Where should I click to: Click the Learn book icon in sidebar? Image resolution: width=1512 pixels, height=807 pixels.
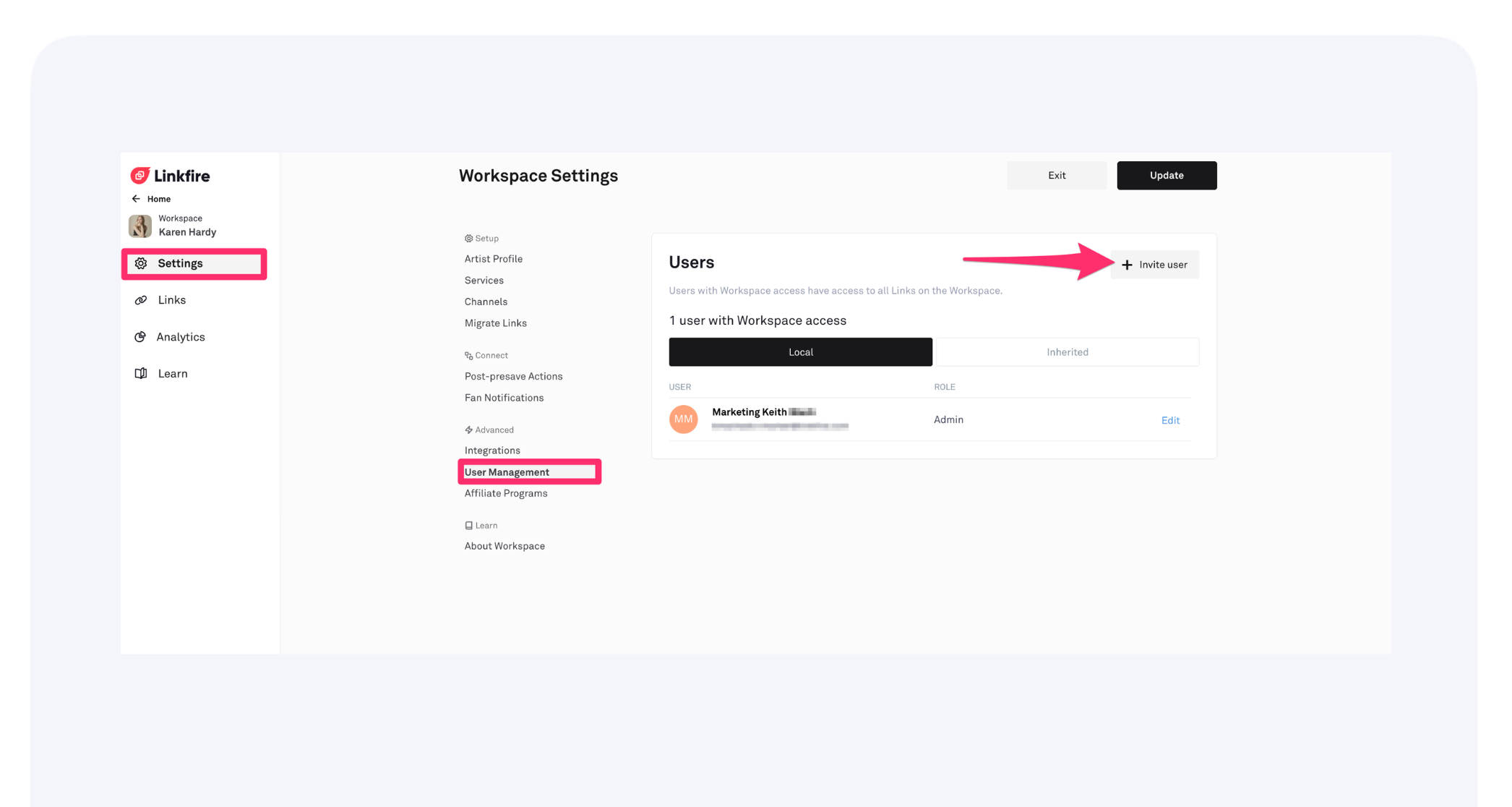click(141, 373)
